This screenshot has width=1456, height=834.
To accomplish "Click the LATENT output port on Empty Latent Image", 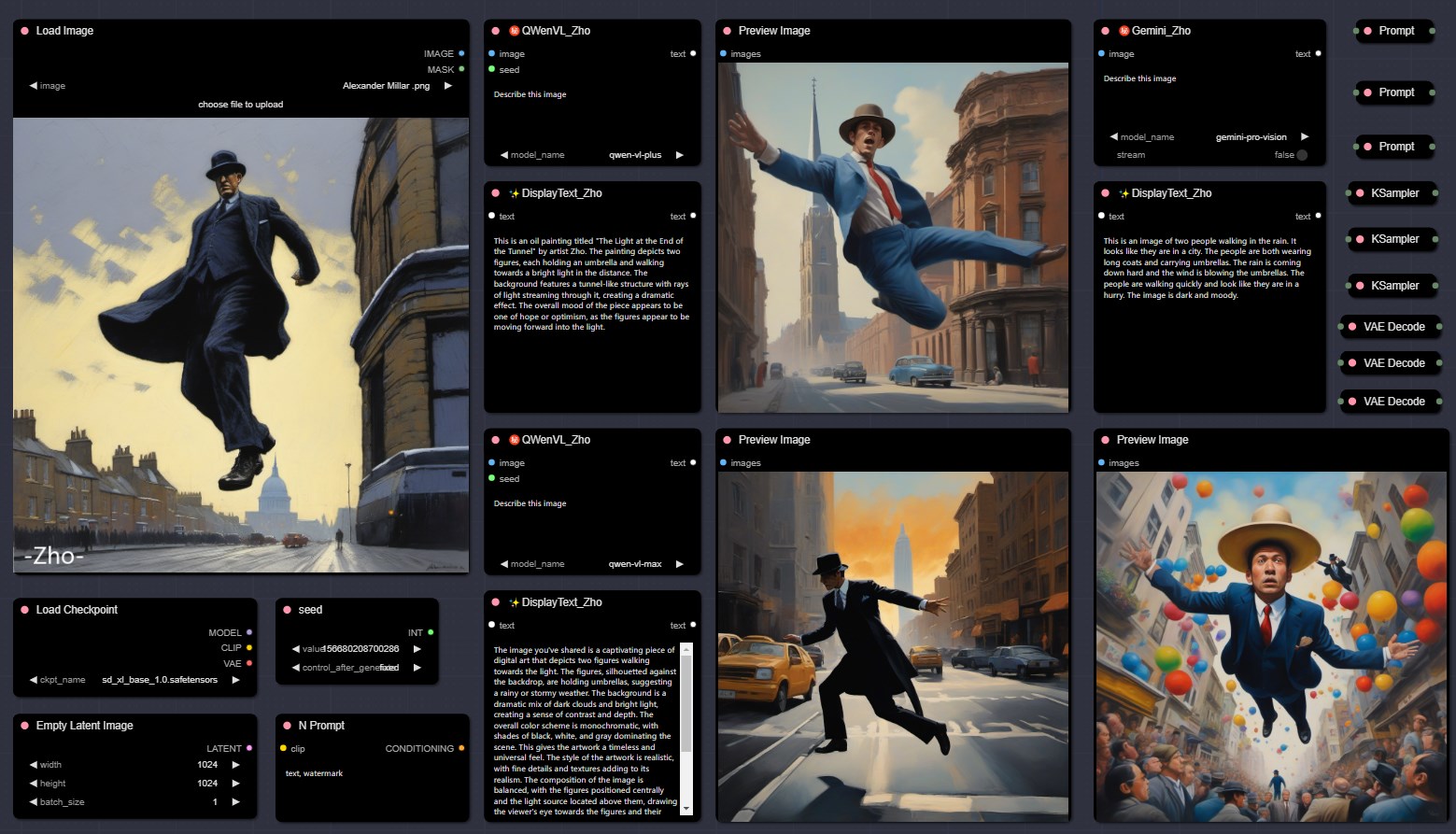I will coord(249,748).
